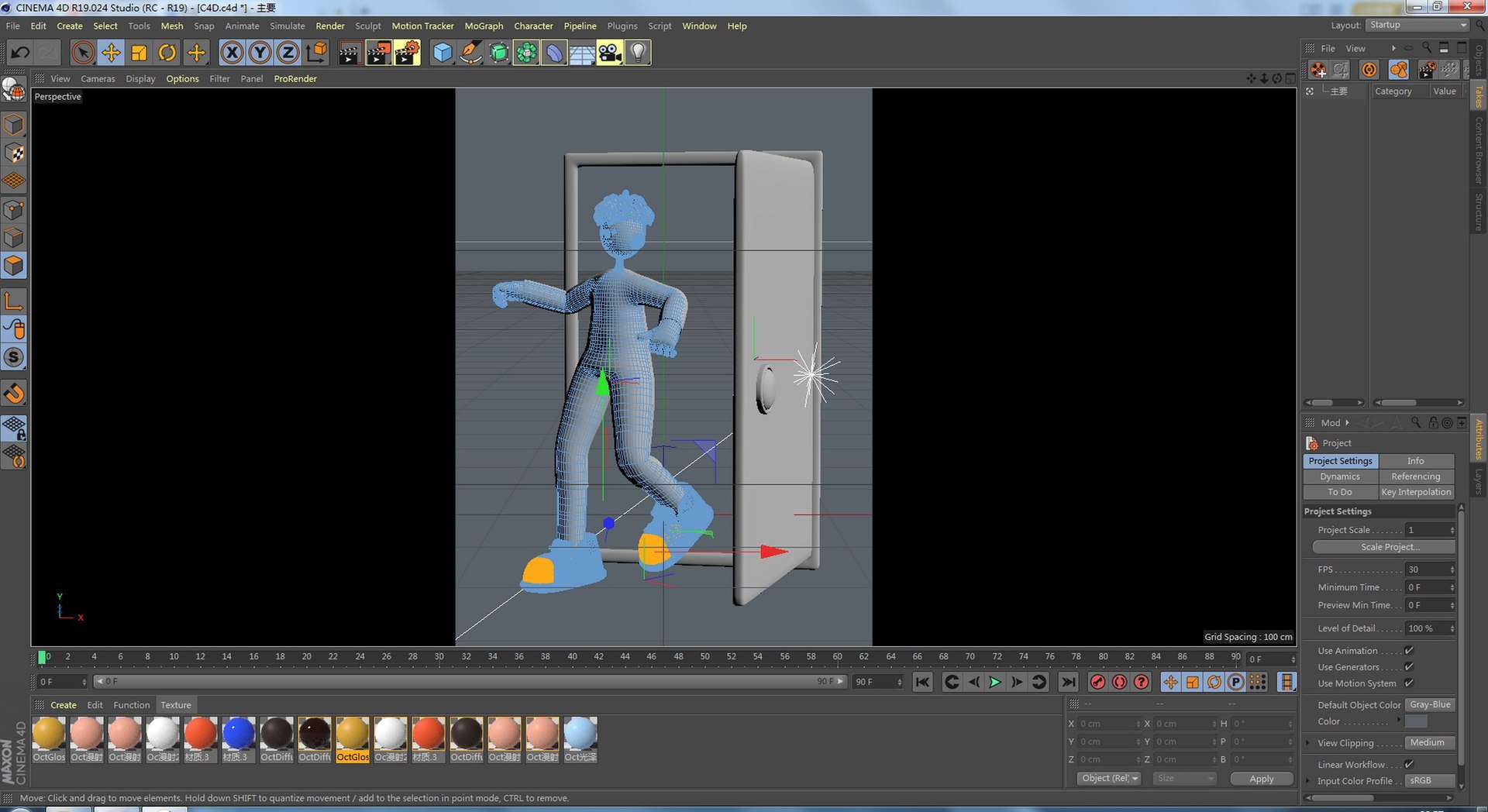Viewport: 1488px width, 812px height.
Task: Click the Scale Project... button
Action: click(1384, 547)
